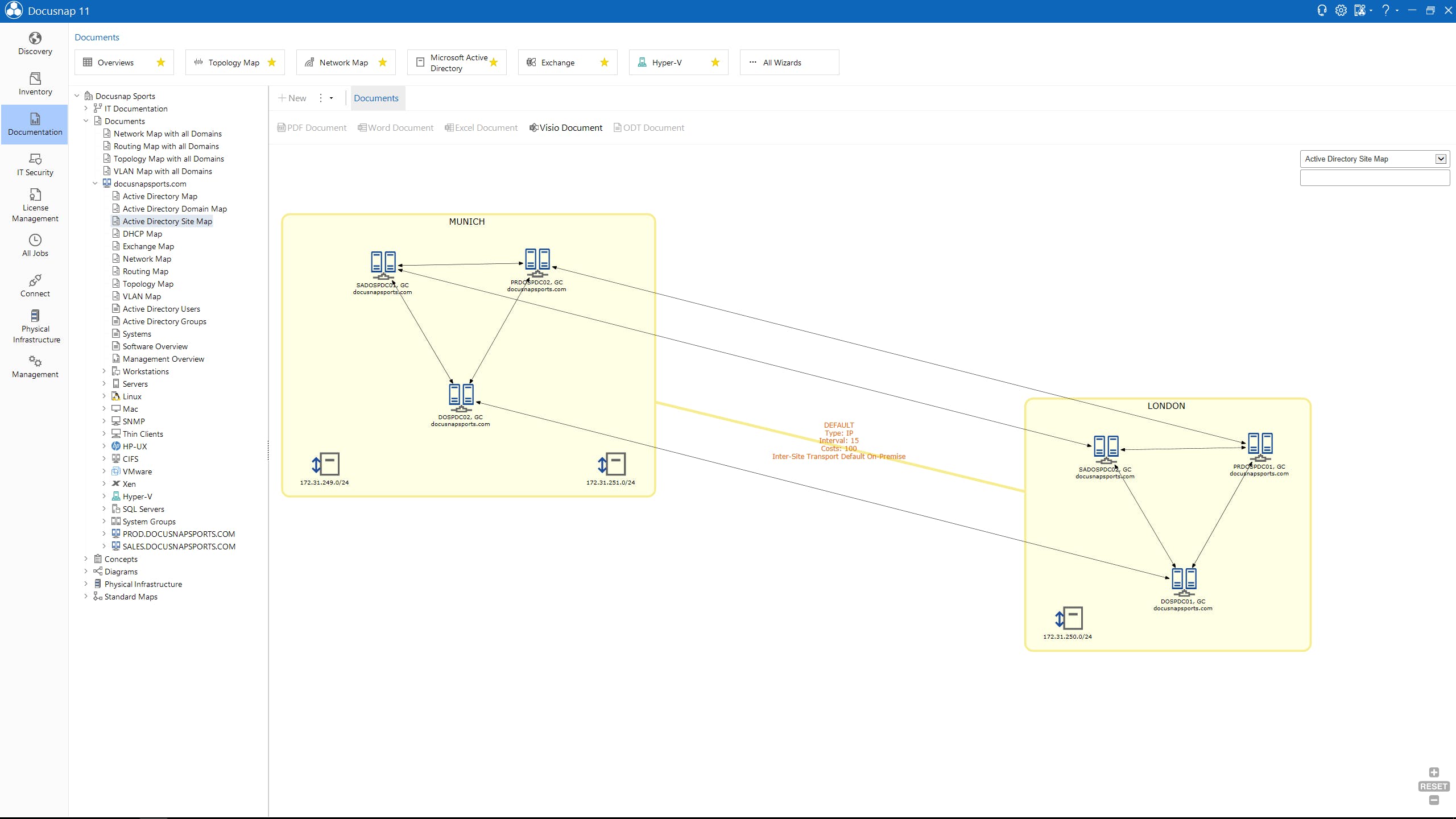
Task: Collapse the docusnapsports.com tree node
Action: click(x=95, y=184)
